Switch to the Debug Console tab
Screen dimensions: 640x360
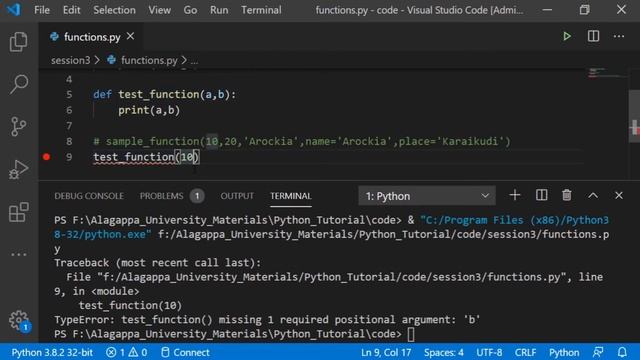tap(89, 196)
